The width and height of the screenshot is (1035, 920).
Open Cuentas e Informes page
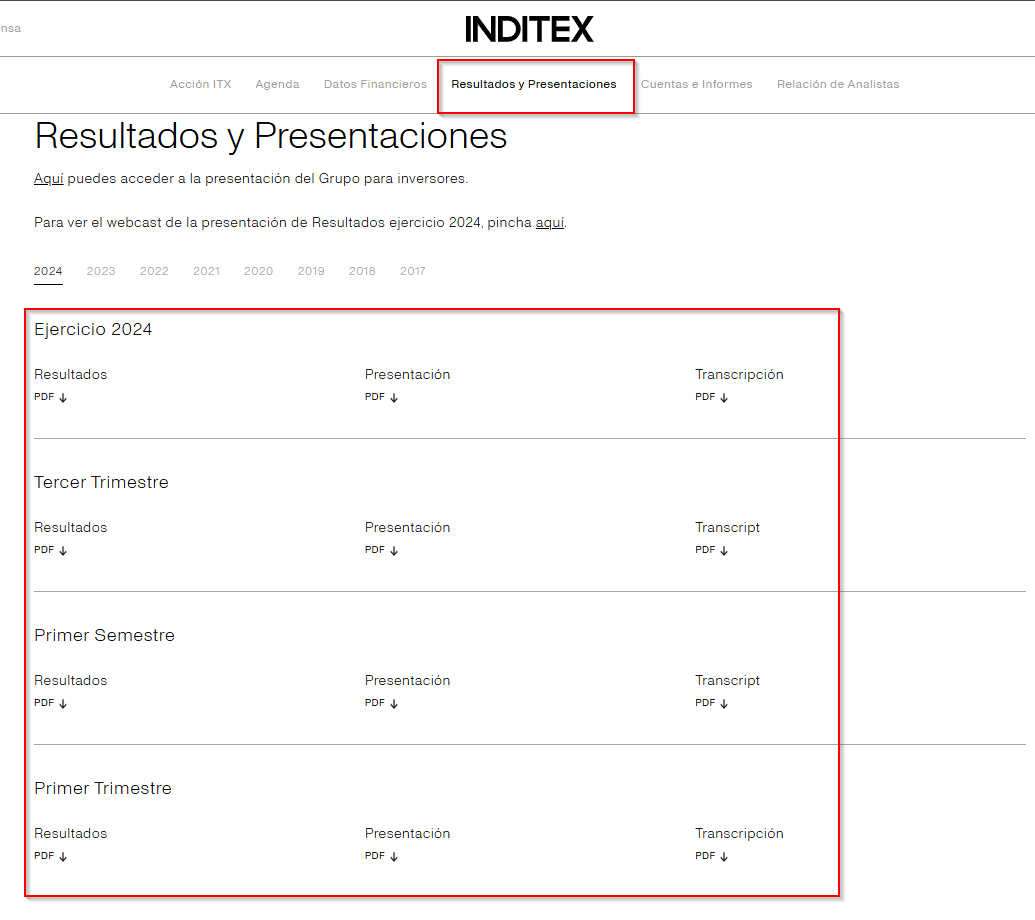tap(696, 84)
